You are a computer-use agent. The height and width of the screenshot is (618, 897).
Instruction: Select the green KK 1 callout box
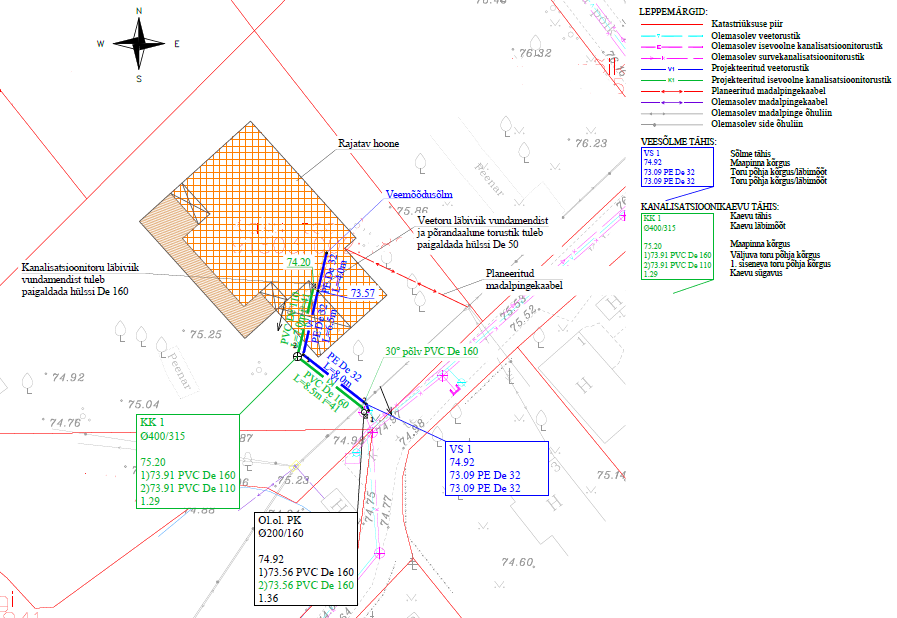[x=188, y=463]
